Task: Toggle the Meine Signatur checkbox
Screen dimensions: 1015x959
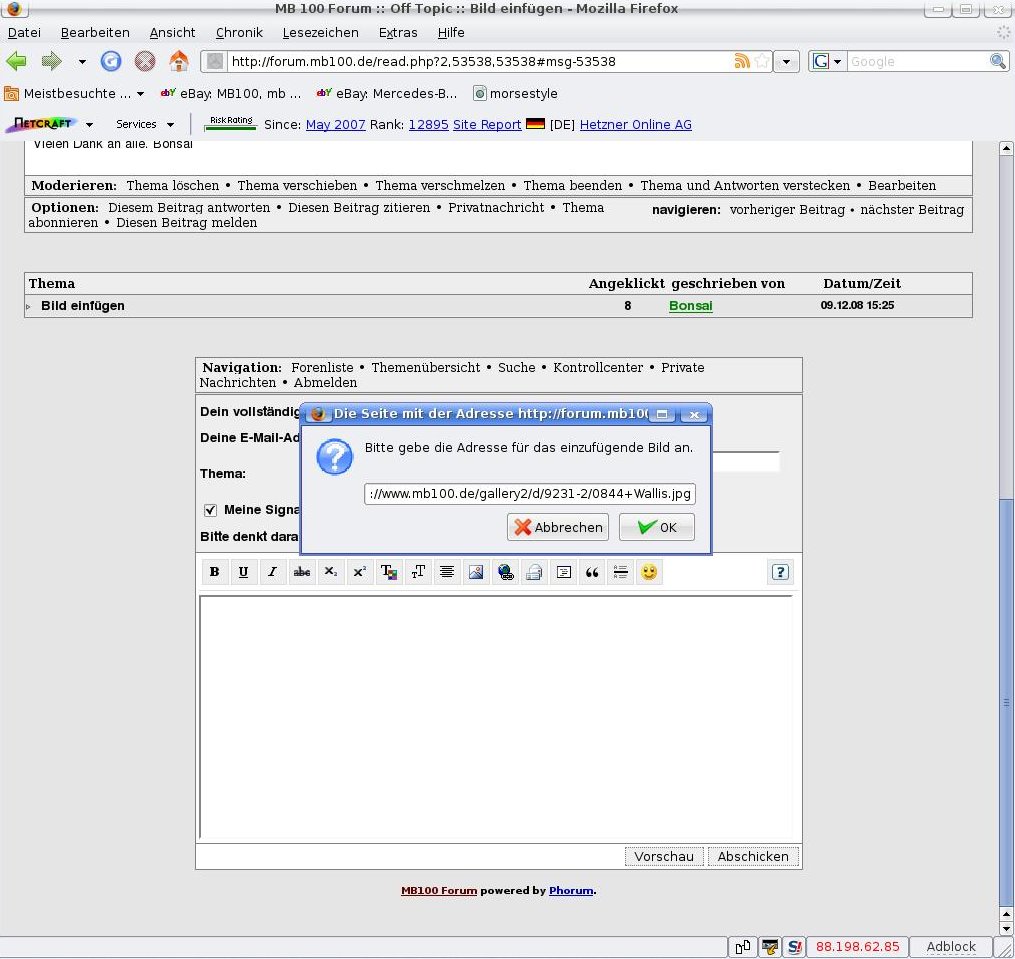Action: (x=210, y=510)
